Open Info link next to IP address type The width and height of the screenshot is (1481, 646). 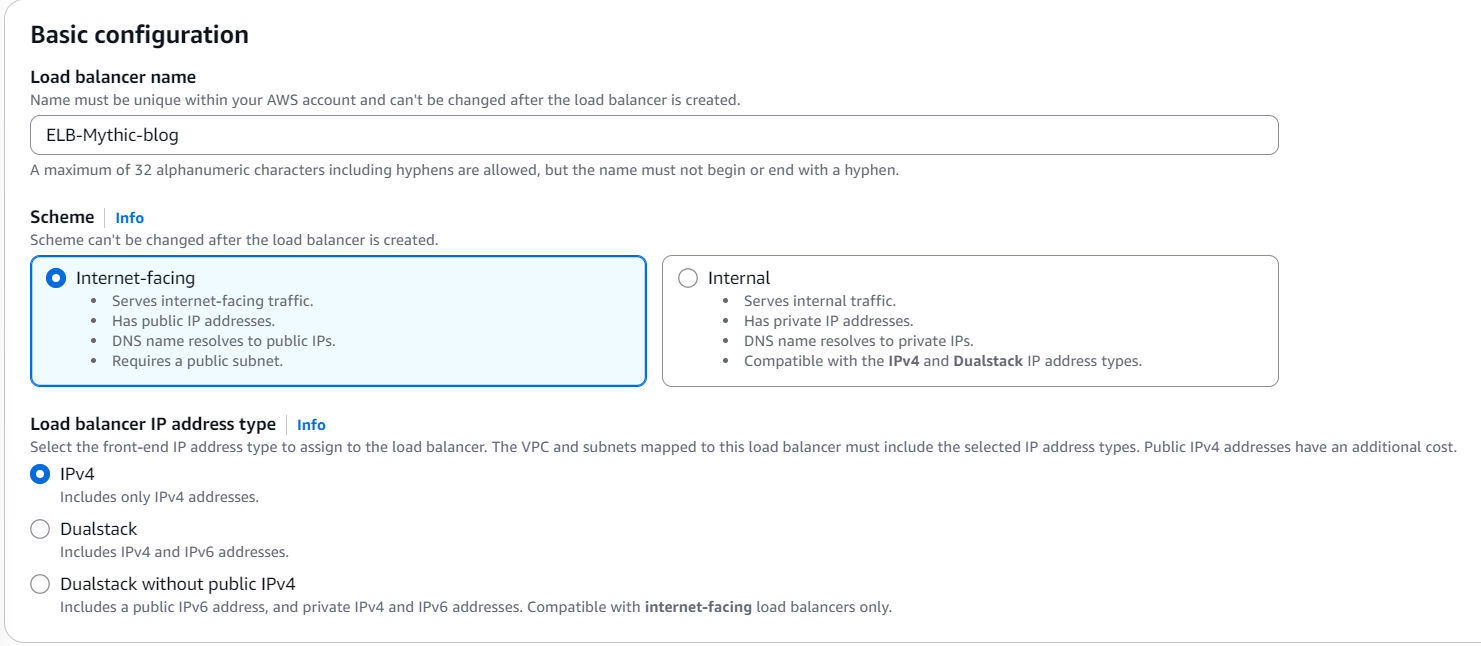pyautogui.click(x=311, y=424)
